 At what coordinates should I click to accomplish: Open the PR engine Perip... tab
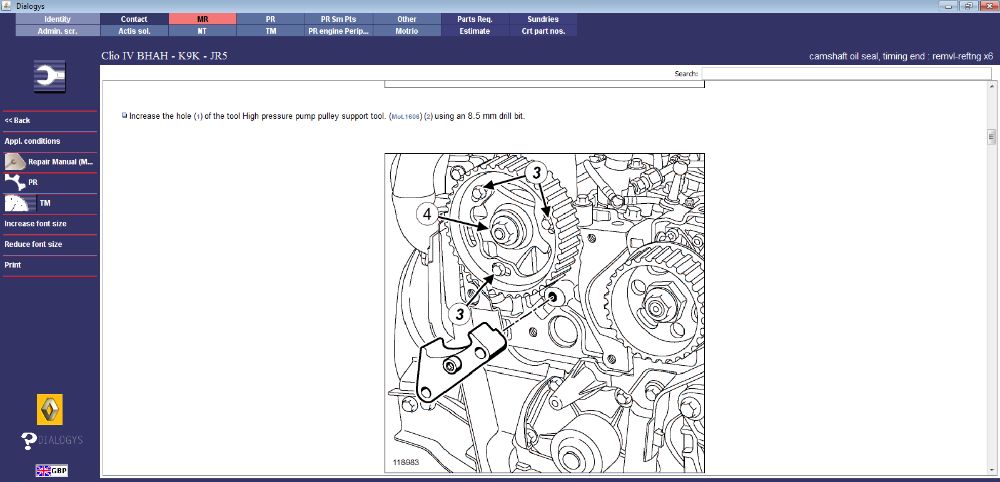click(x=339, y=31)
